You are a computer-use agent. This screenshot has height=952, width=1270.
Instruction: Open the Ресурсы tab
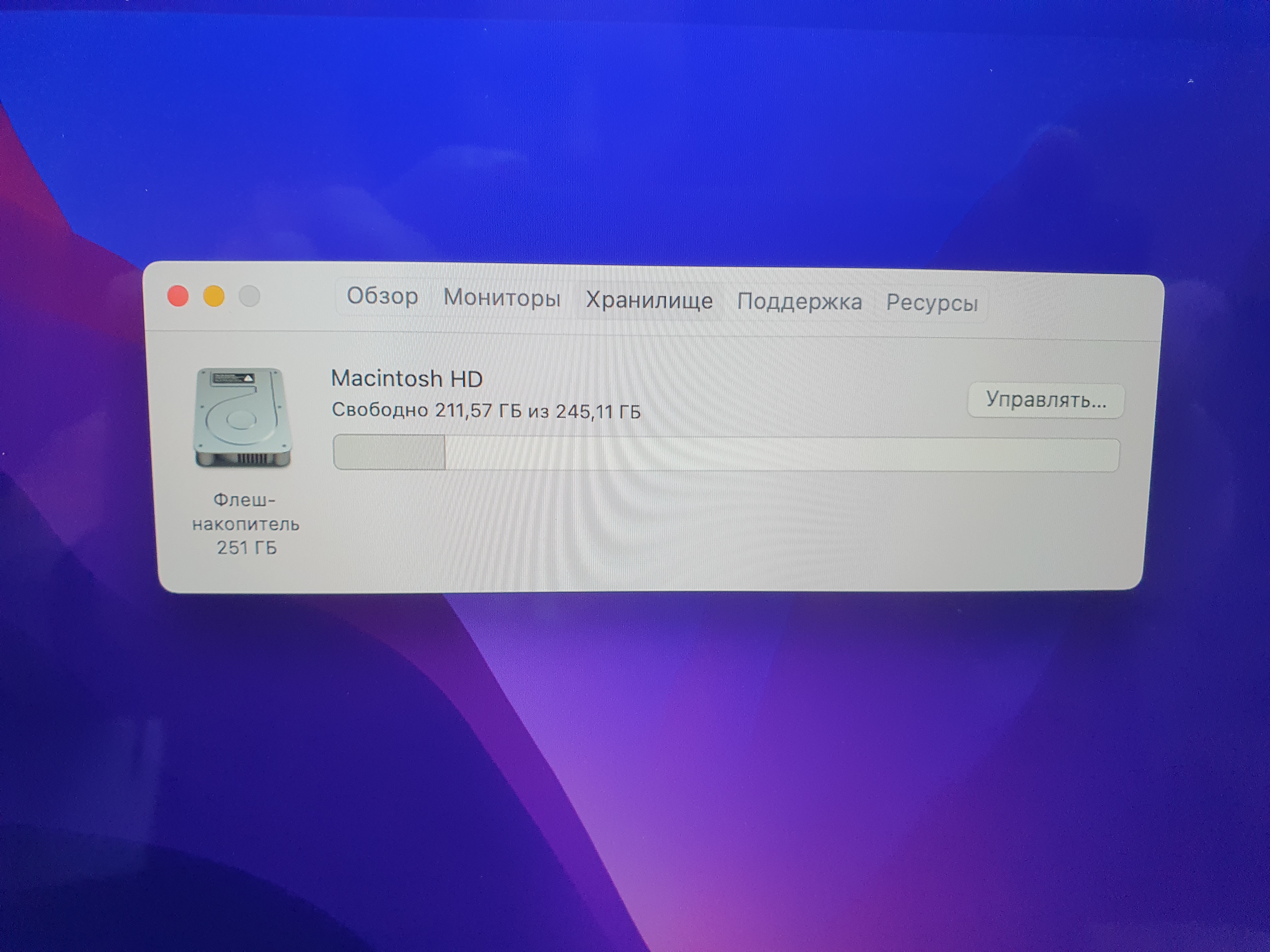pyautogui.click(x=931, y=303)
